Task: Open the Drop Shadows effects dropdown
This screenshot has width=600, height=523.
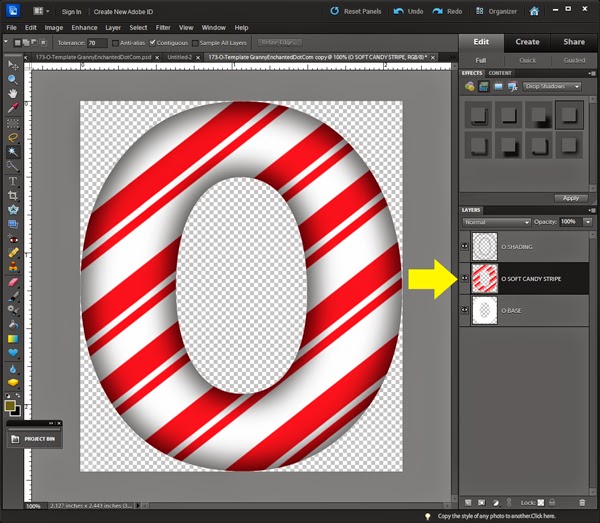Action: tap(552, 86)
